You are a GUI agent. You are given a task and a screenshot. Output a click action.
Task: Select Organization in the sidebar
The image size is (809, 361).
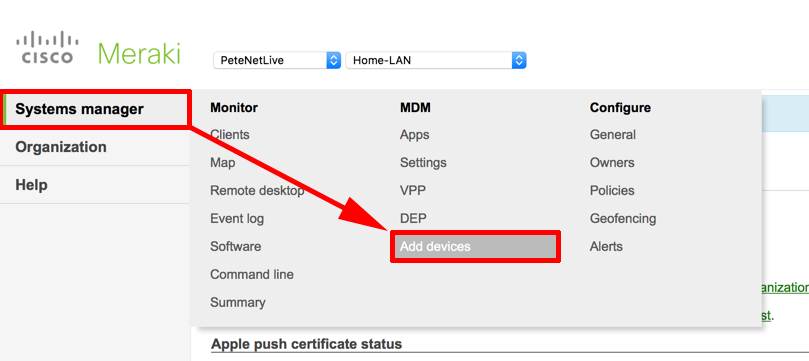pos(61,147)
